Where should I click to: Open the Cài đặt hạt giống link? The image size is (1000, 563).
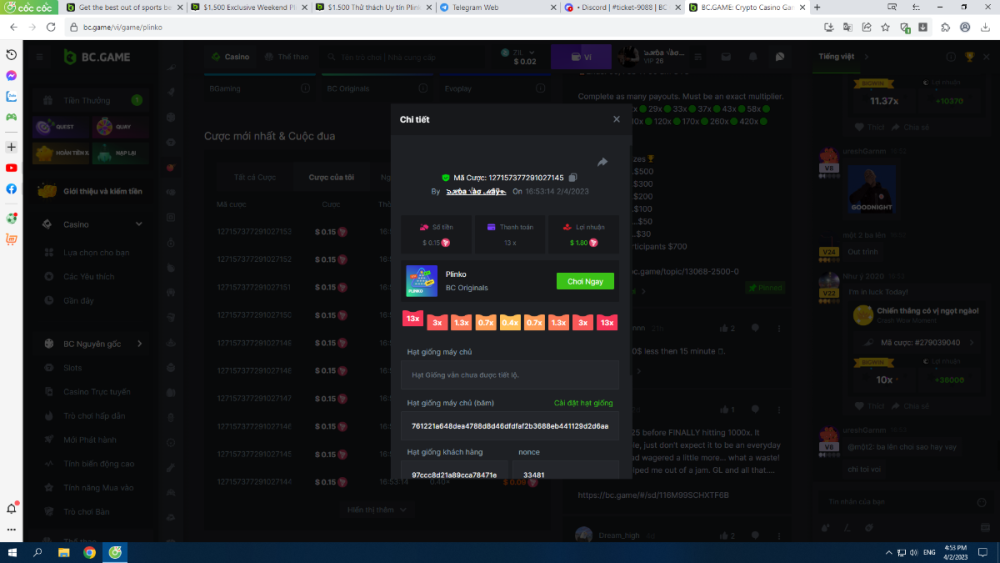tap(583, 403)
